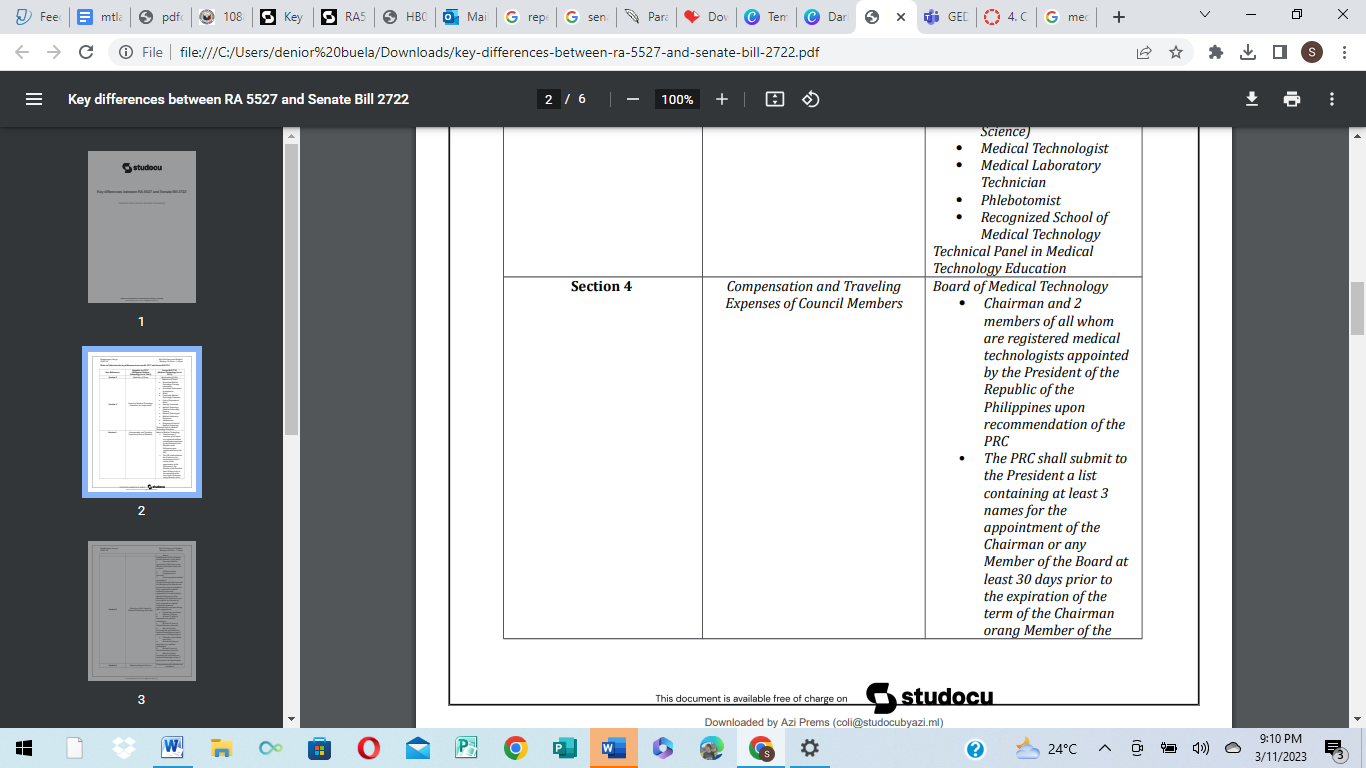Open the Windows Start menu
1366x768 pixels.
(24, 748)
